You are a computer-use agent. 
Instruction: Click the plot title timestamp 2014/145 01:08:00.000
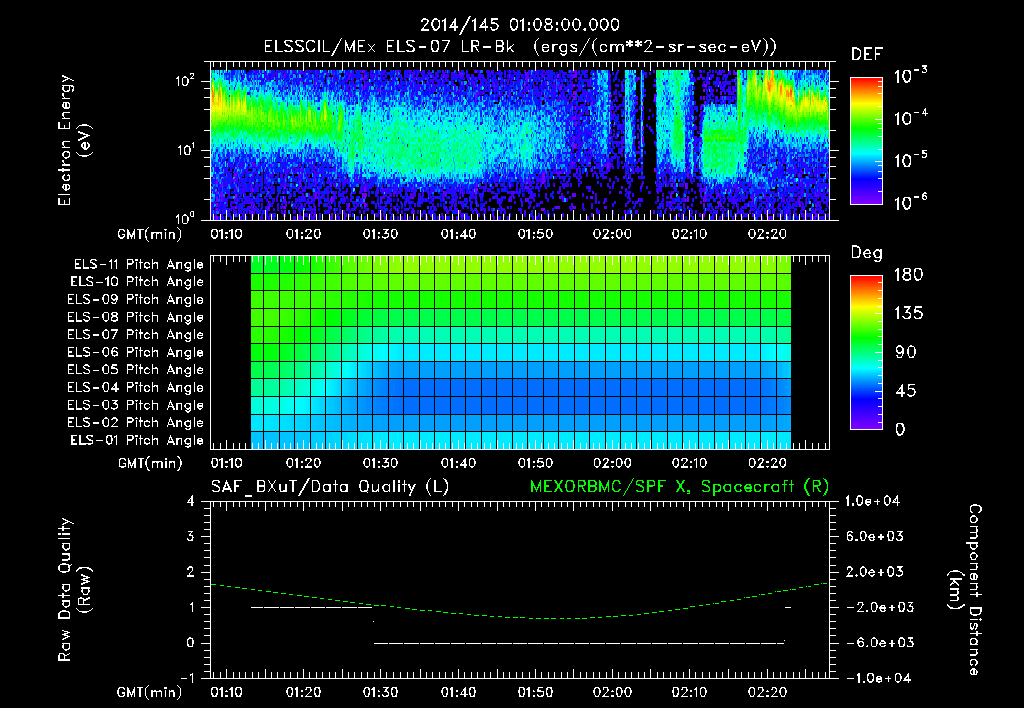pos(520,25)
